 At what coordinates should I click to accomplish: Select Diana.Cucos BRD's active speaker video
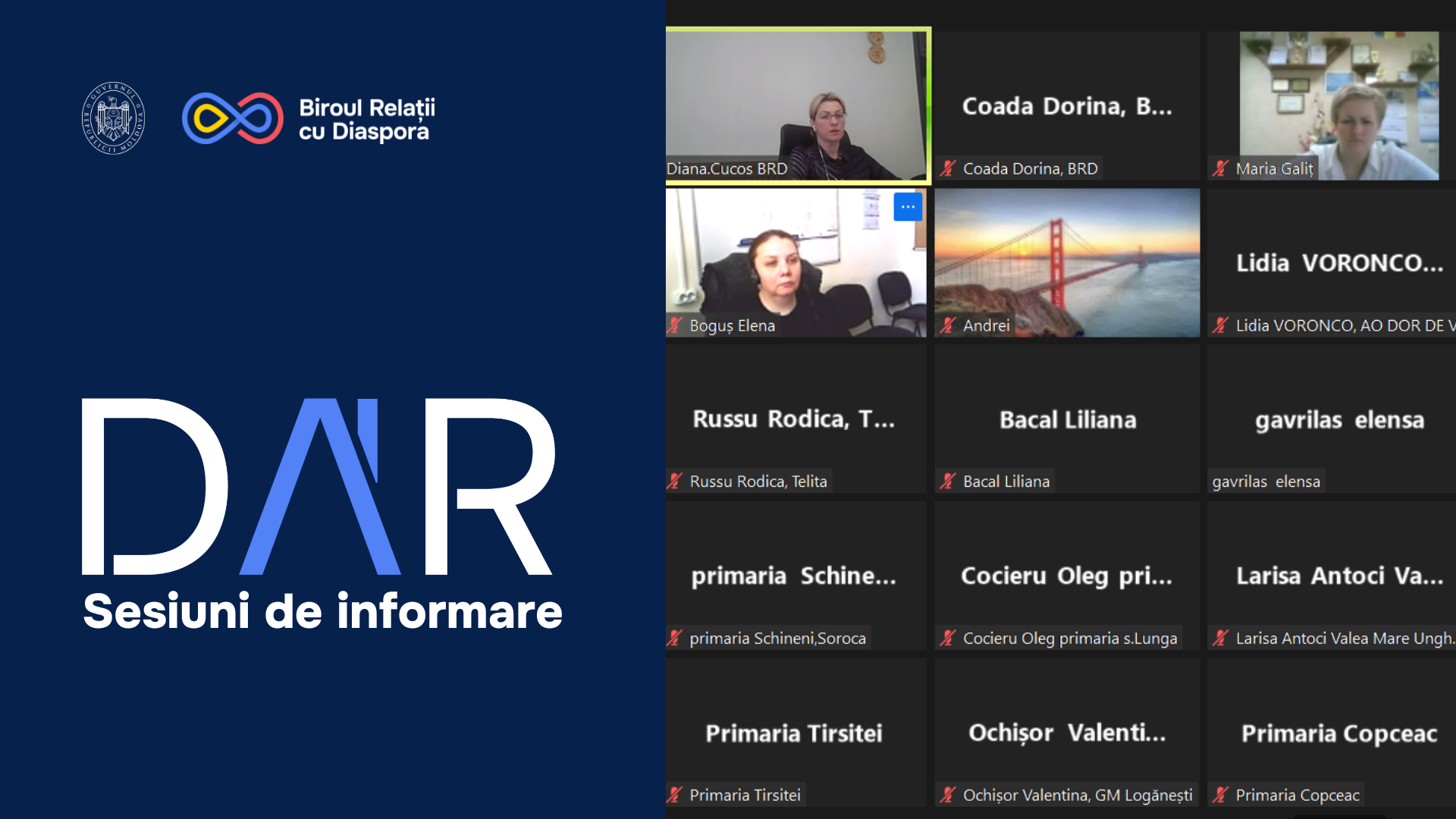[797, 105]
